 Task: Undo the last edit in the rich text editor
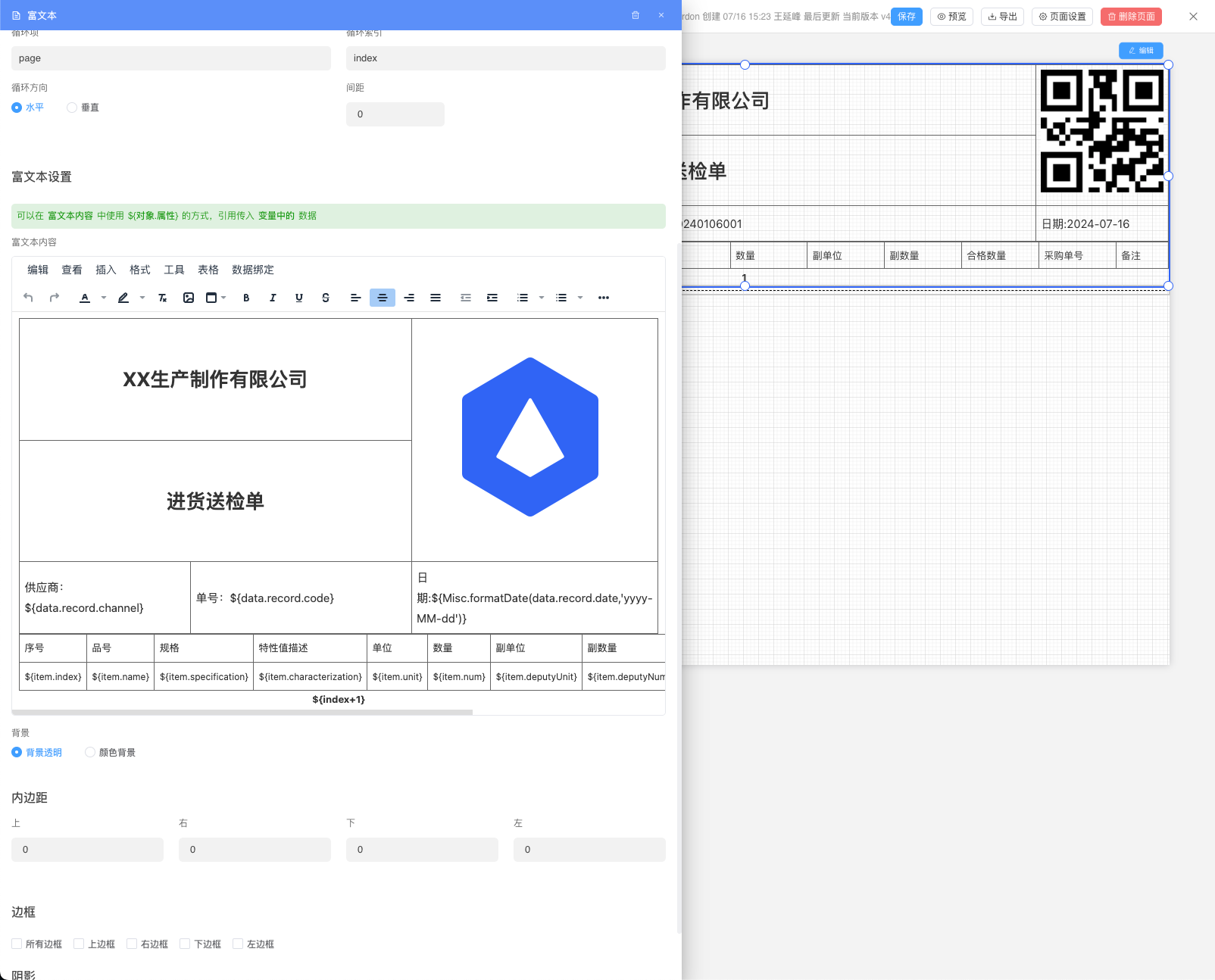click(28, 297)
